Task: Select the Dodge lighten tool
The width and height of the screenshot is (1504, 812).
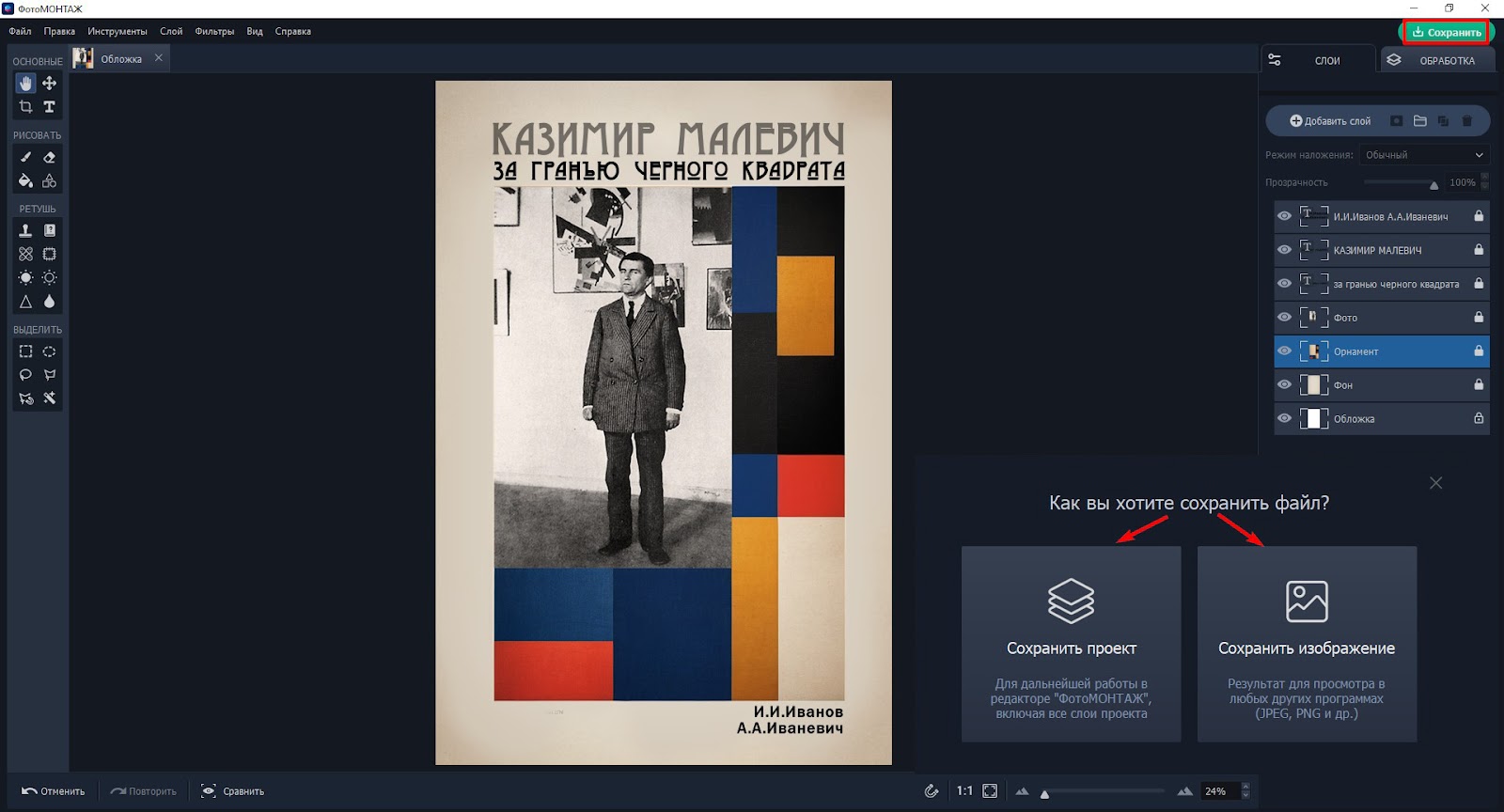Action: pos(25,278)
